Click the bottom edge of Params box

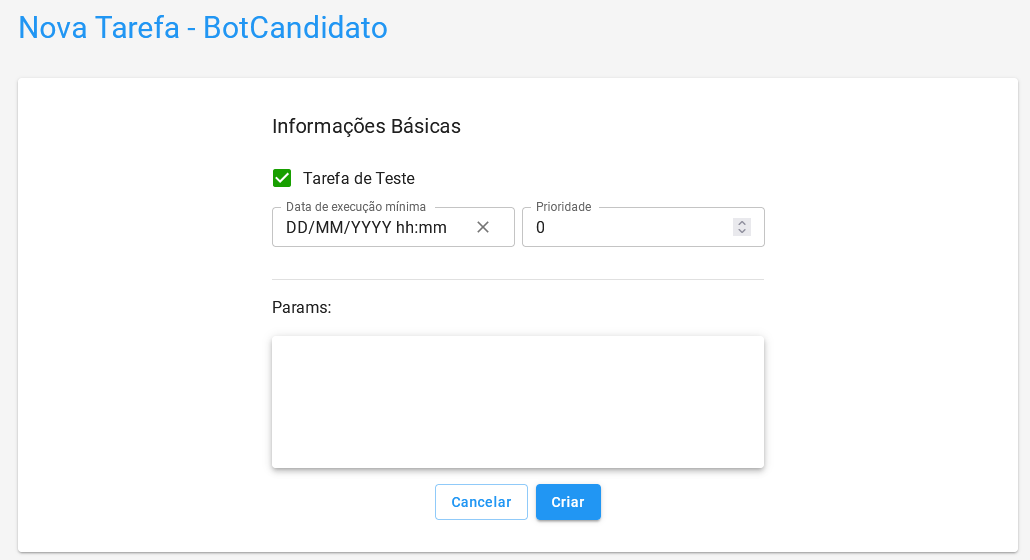(518, 466)
